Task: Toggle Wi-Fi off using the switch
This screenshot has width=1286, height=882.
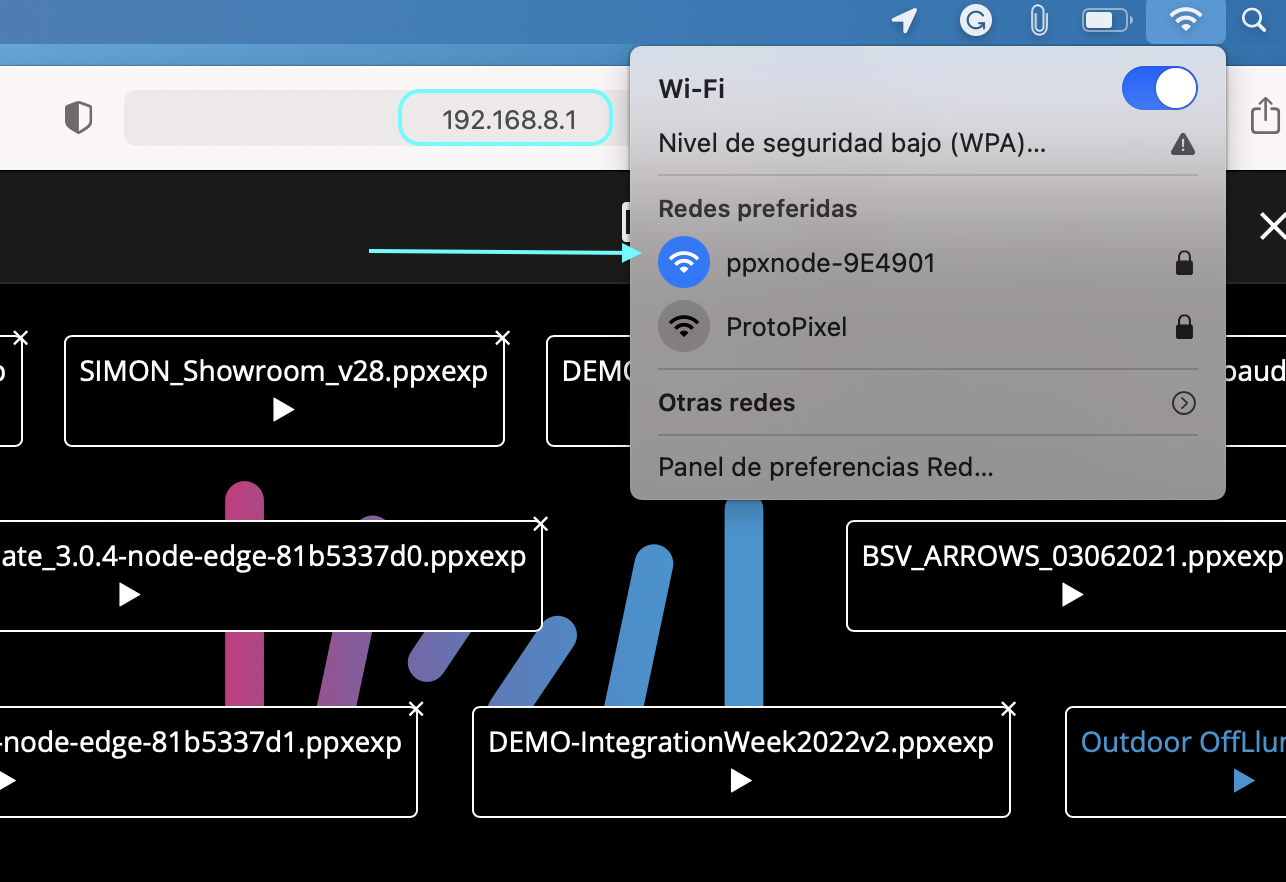Action: point(1159,88)
